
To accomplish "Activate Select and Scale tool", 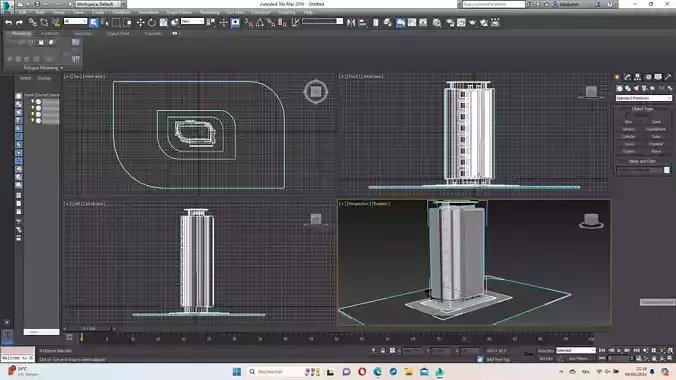I will click(163, 22).
